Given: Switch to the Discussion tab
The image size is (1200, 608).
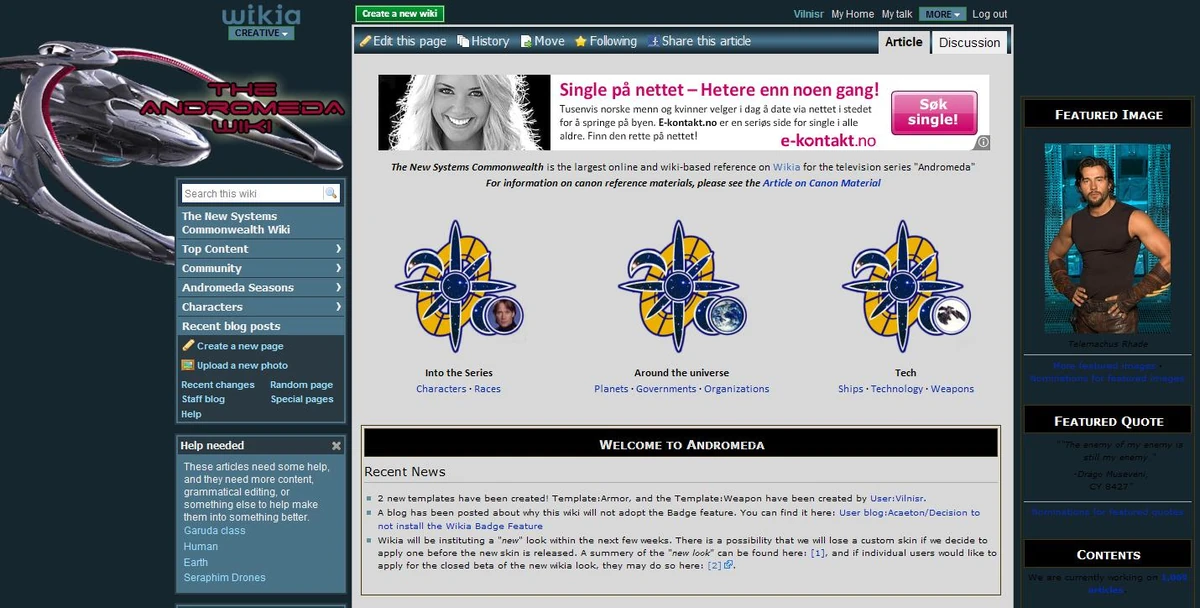Looking at the screenshot, I should pos(969,42).
